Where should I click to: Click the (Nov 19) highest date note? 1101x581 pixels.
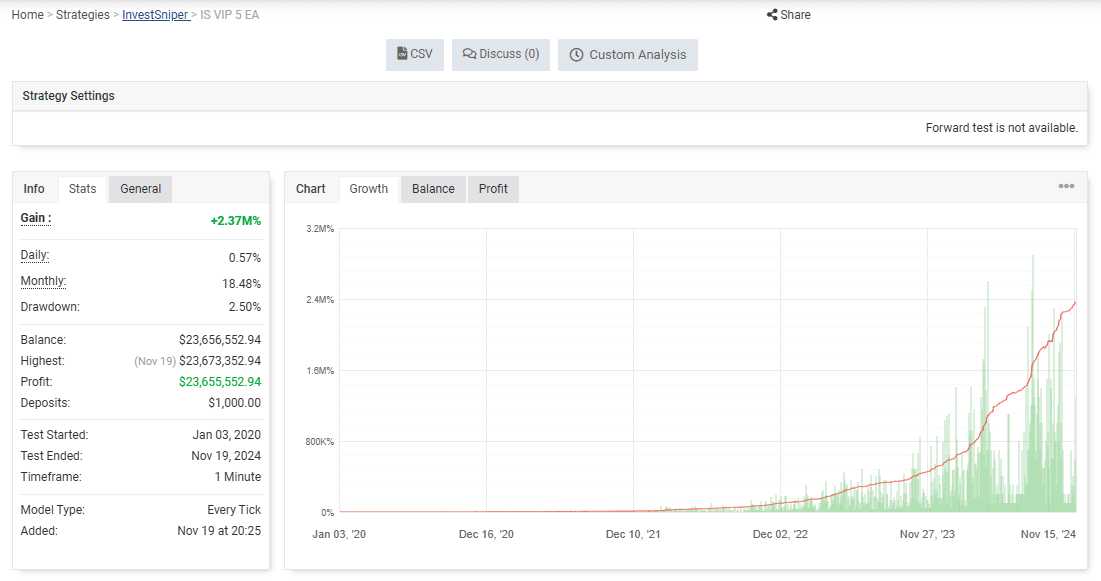pos(155,361)
